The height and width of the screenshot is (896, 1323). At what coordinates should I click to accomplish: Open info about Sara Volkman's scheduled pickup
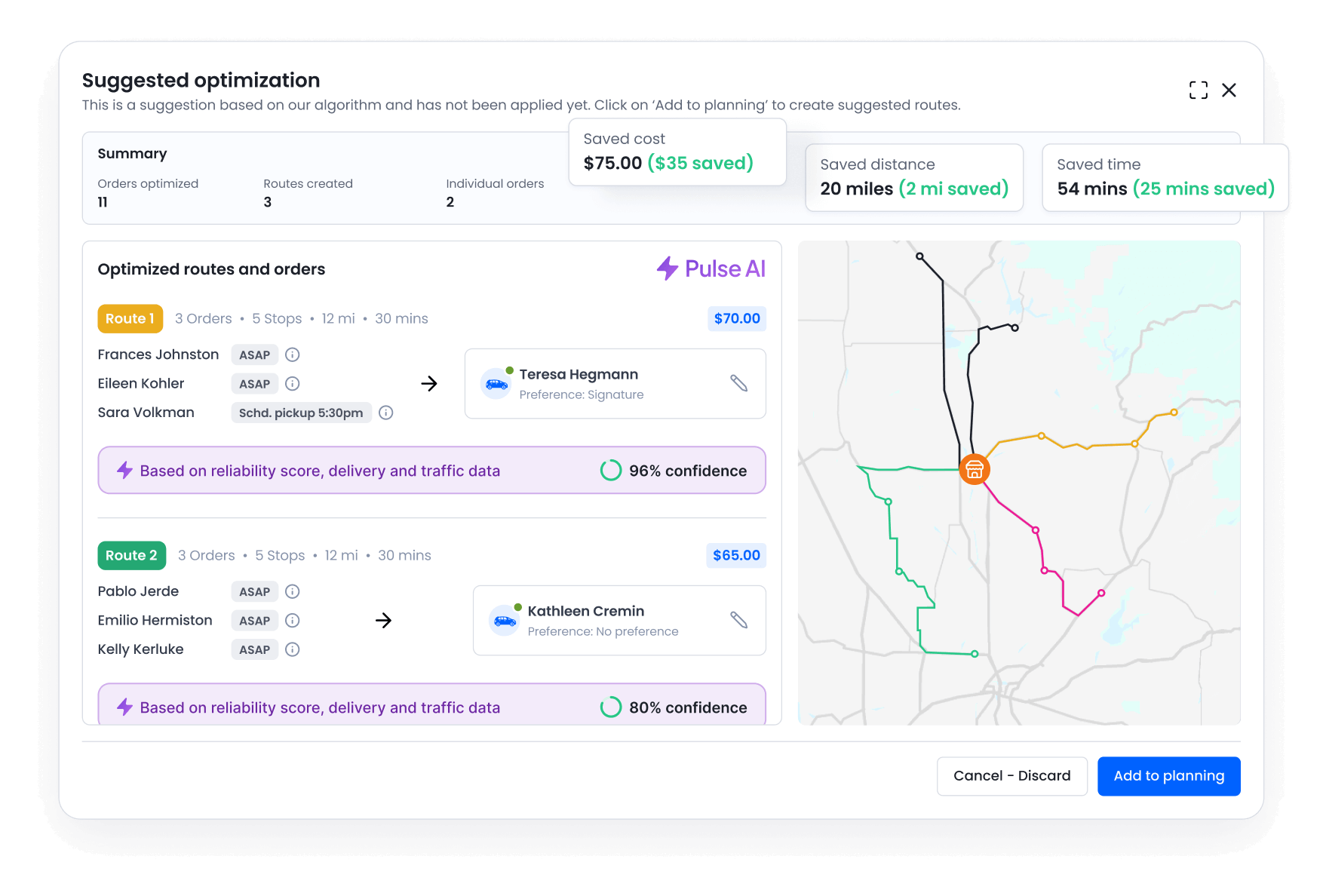point(386,413)
